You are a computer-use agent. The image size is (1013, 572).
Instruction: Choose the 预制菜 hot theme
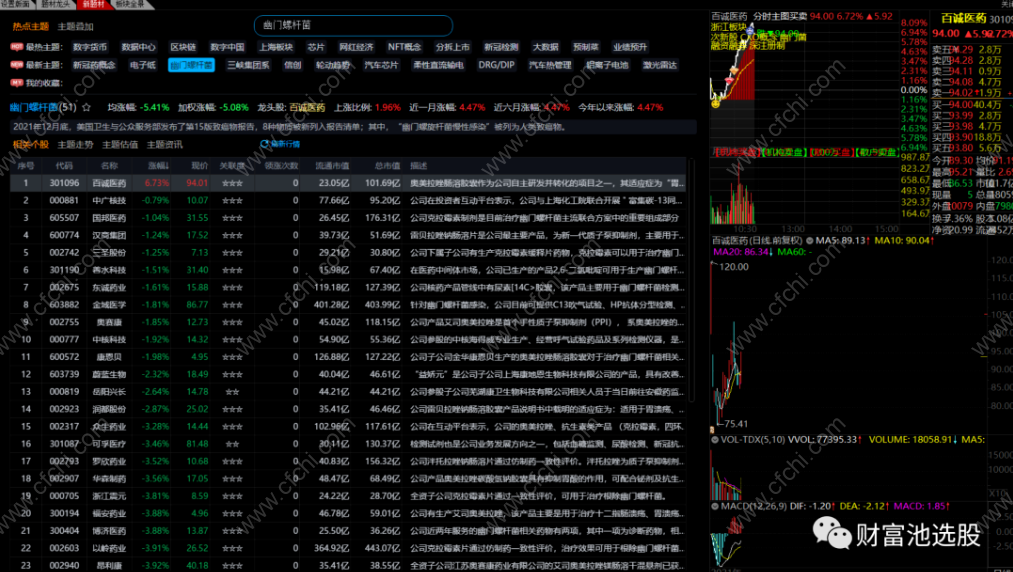tap(586, 47)
